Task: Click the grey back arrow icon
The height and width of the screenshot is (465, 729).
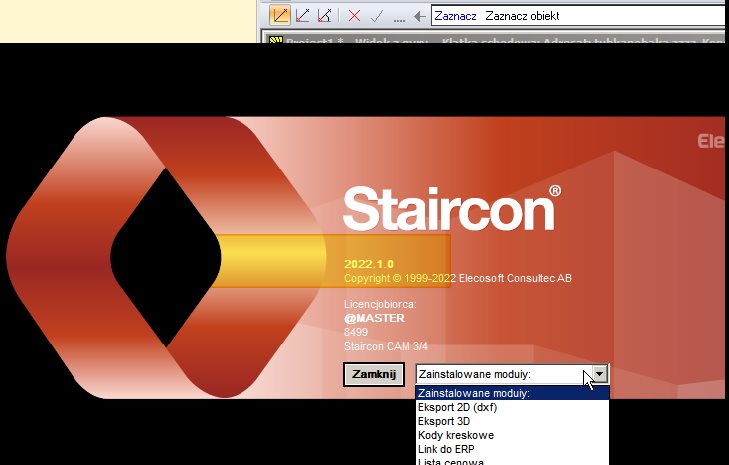Action: point(420,16)
